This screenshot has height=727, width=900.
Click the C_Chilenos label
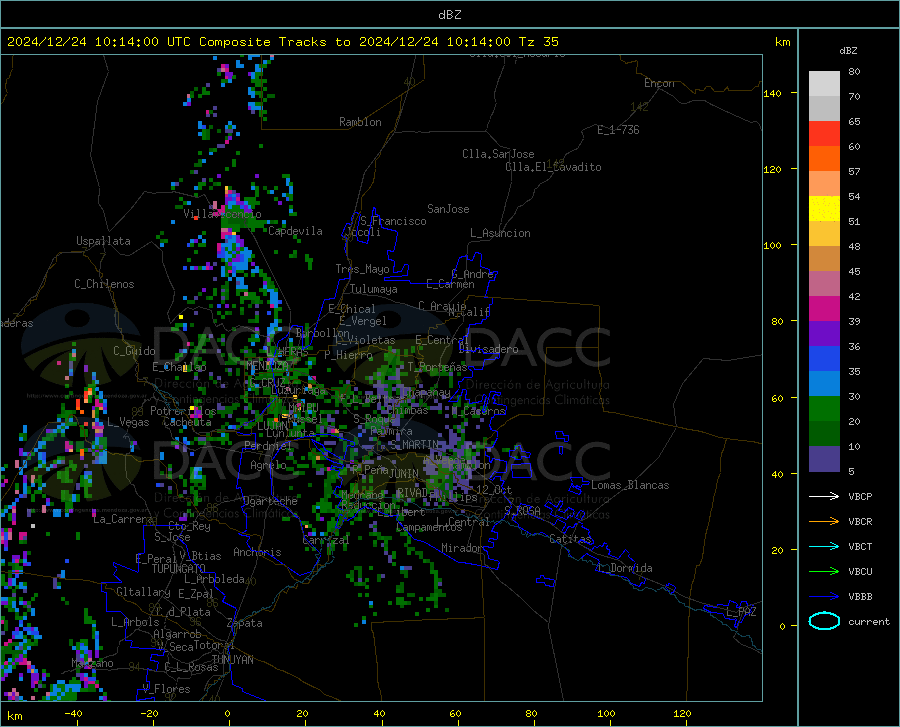click(x=104, y=284)
